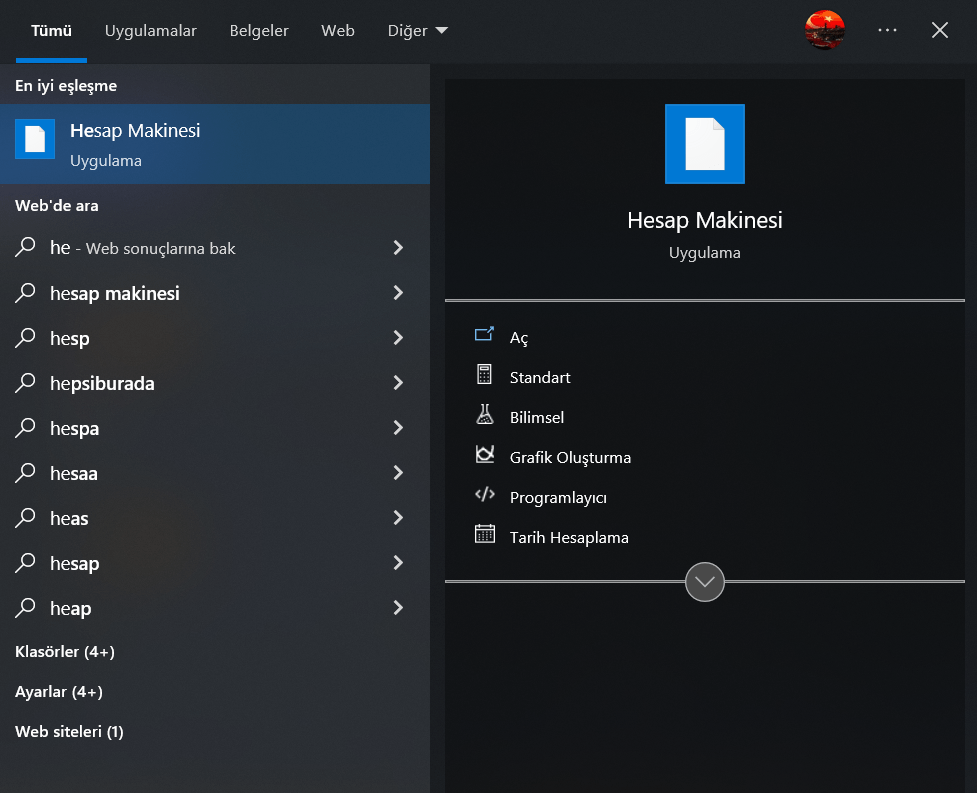This screenshot has height=793, width=977.
Task: Switch to the Uygulamalar tab
Action: [150, 31]
